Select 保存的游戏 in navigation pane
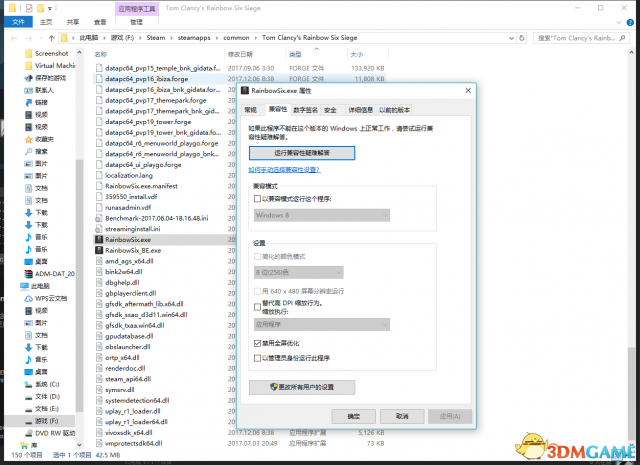Screen dimensions: 640x465 (x=45, y=78)
